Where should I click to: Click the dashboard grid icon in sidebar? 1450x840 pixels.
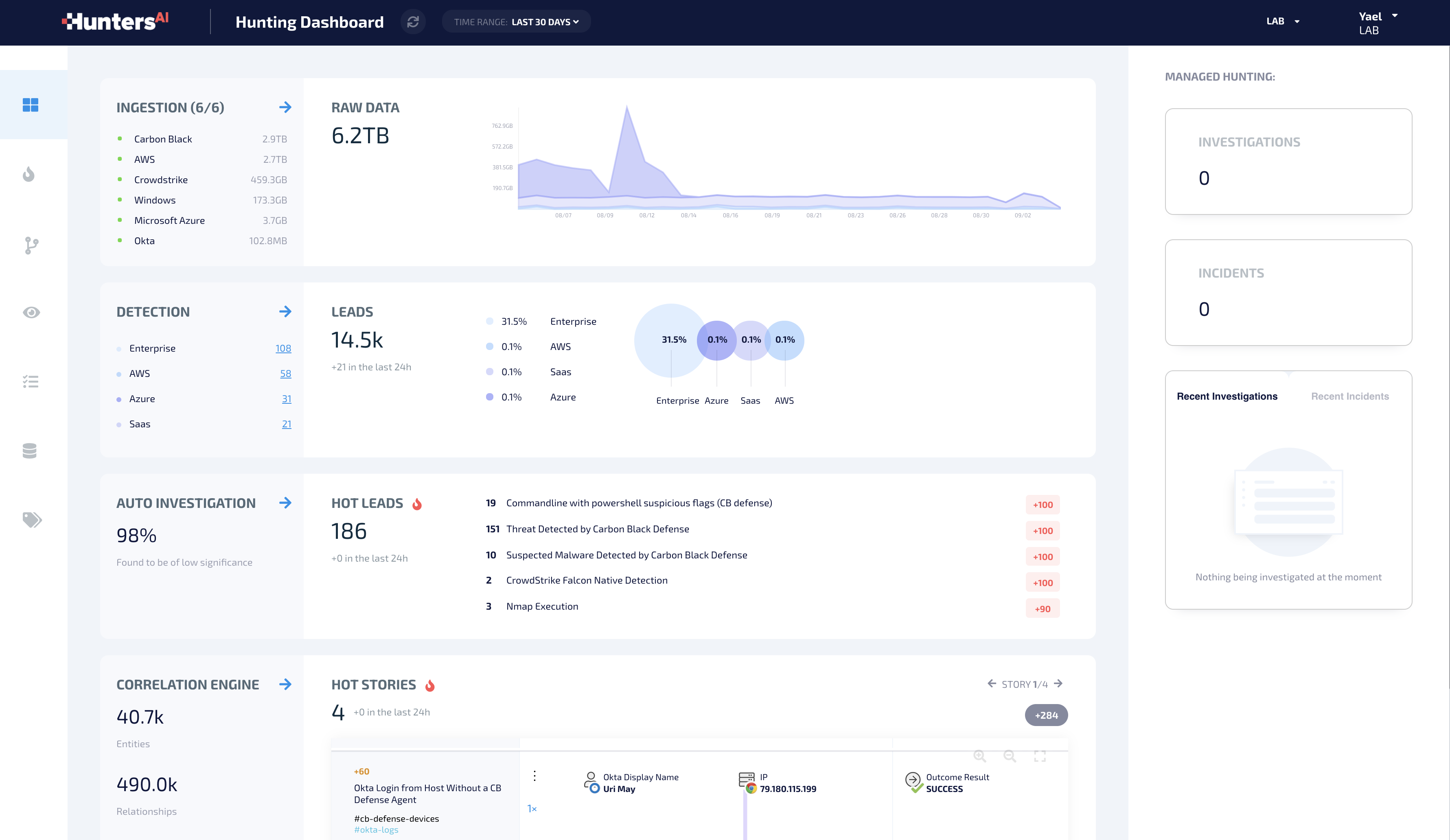tap(31, 105)
